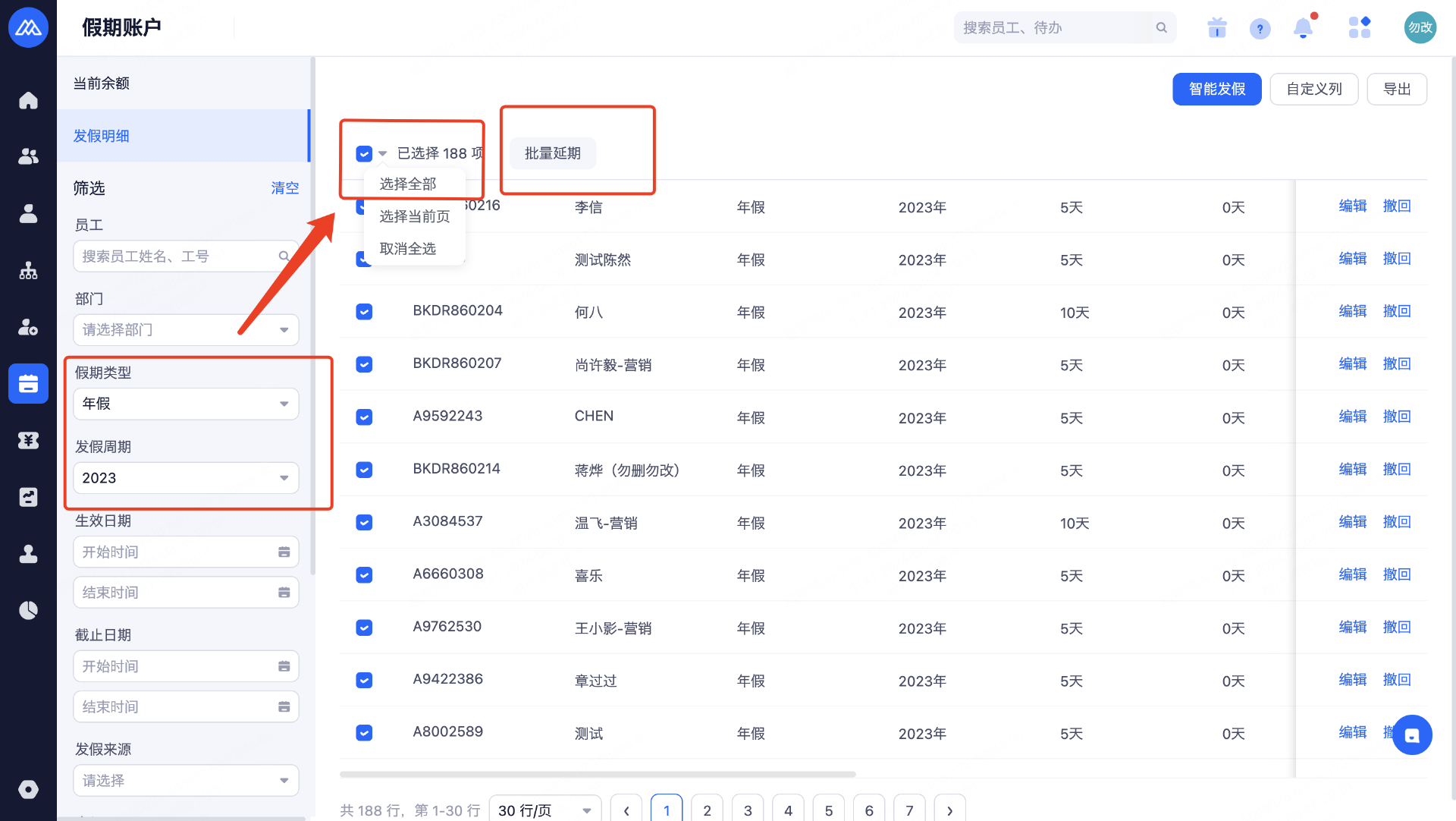Viewport: 1456px width, 821px height.
Task: Open the apps grid icon
Action: point(1359,28)
